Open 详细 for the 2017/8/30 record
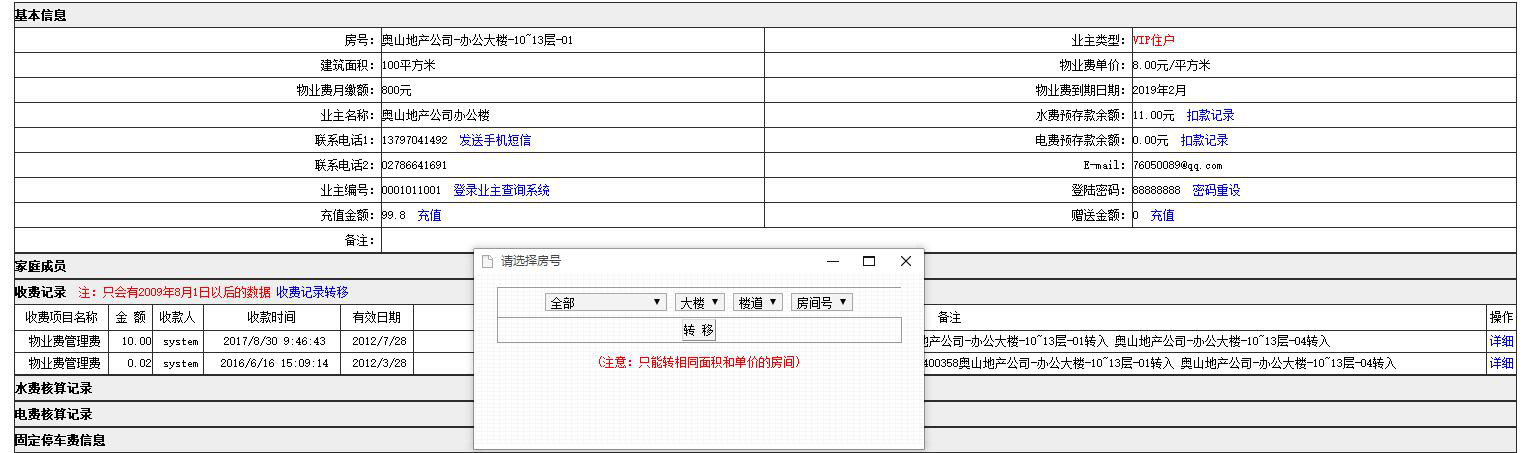This screenshot has width=1527, height=453. click(x=1502, y=341)
